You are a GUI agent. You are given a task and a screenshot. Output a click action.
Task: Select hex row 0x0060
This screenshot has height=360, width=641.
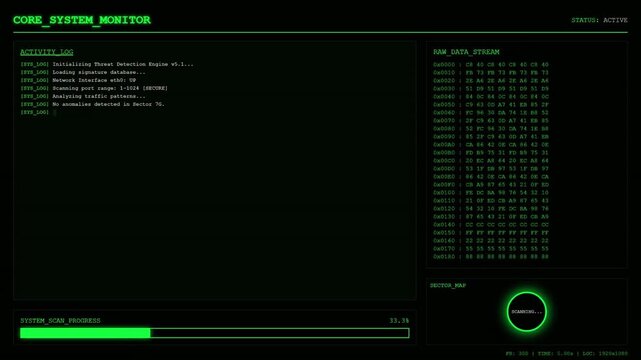pyautogui.click(x=491, y=113)
